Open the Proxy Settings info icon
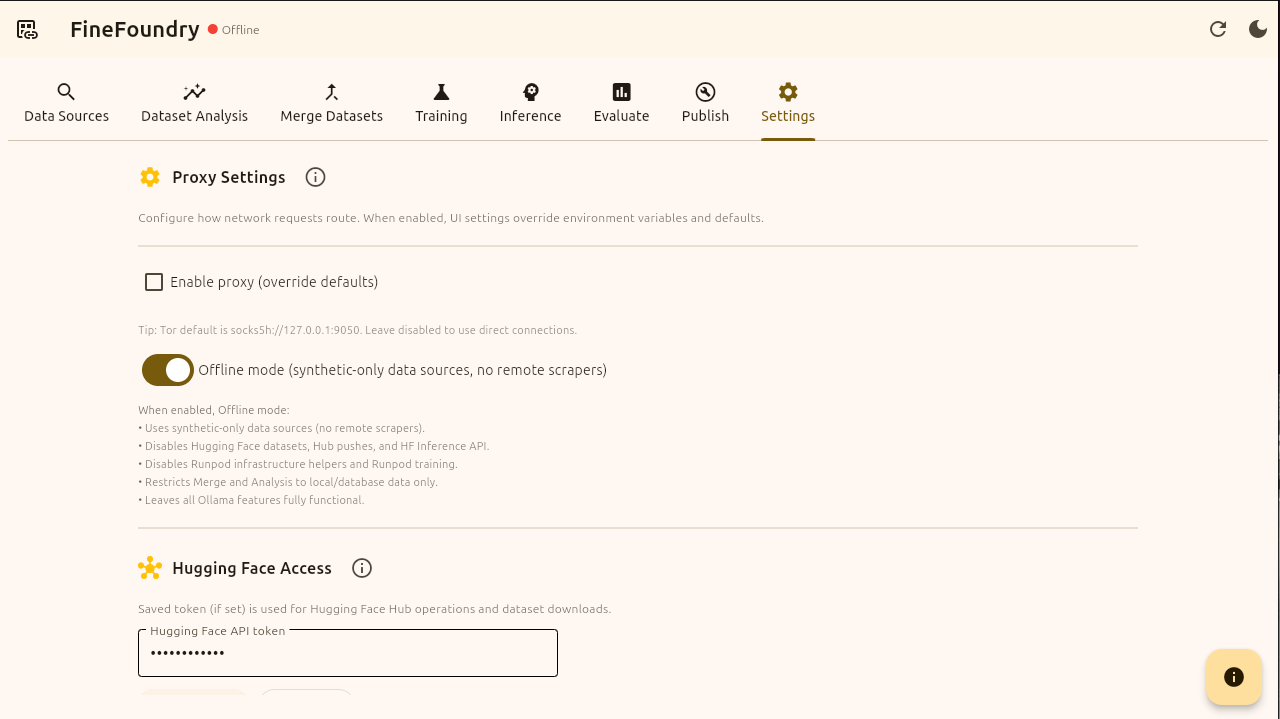 click(315, 177)
